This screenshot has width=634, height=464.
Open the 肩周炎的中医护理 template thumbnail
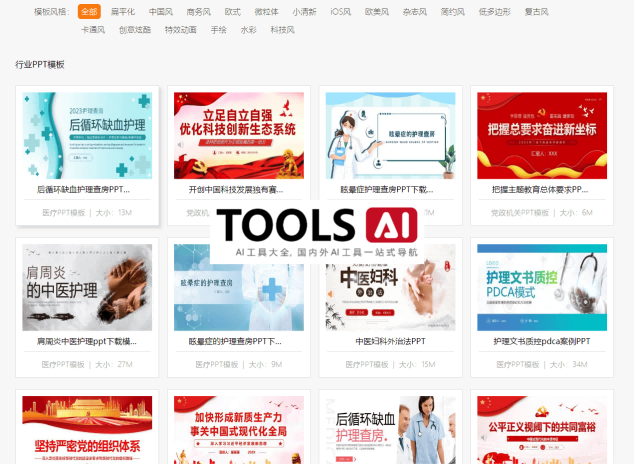86,288
